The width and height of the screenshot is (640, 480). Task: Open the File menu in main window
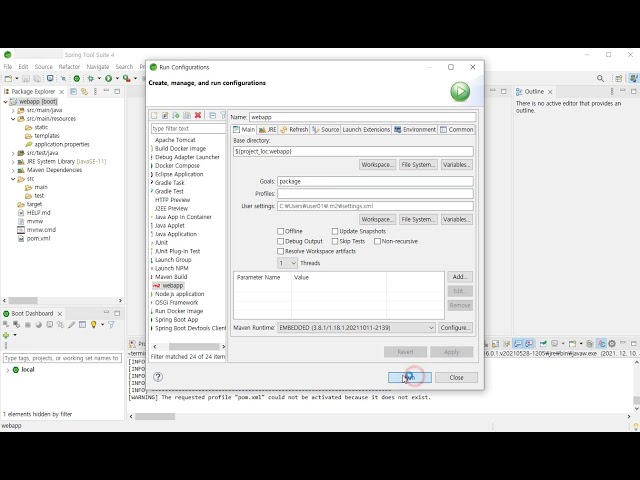[8, 67]
